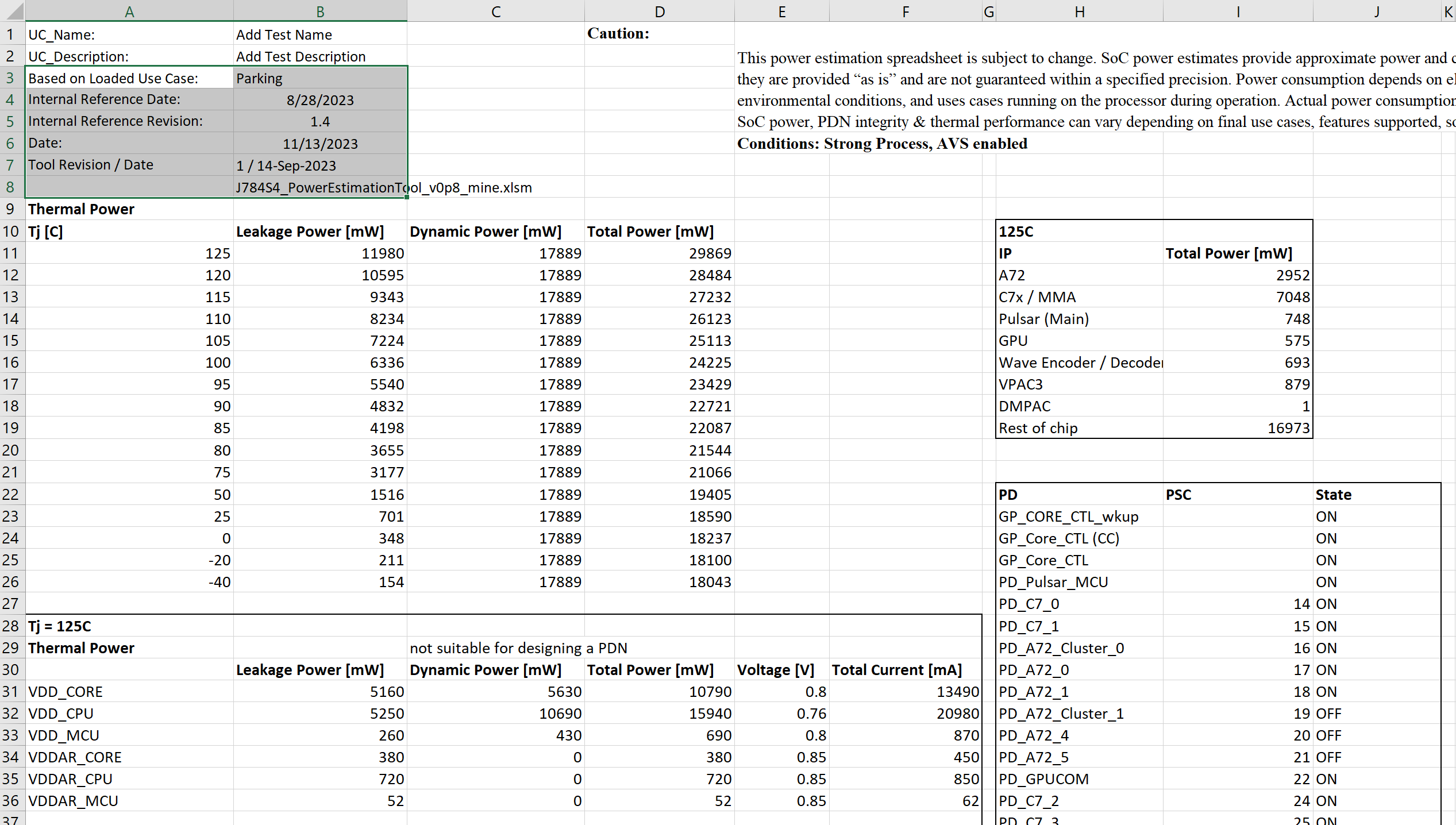The width and height of the screenshot is (1456, 825).
Task: Click the A72 IP row label
Action: pyautogui.click(x=1080, y=275)
